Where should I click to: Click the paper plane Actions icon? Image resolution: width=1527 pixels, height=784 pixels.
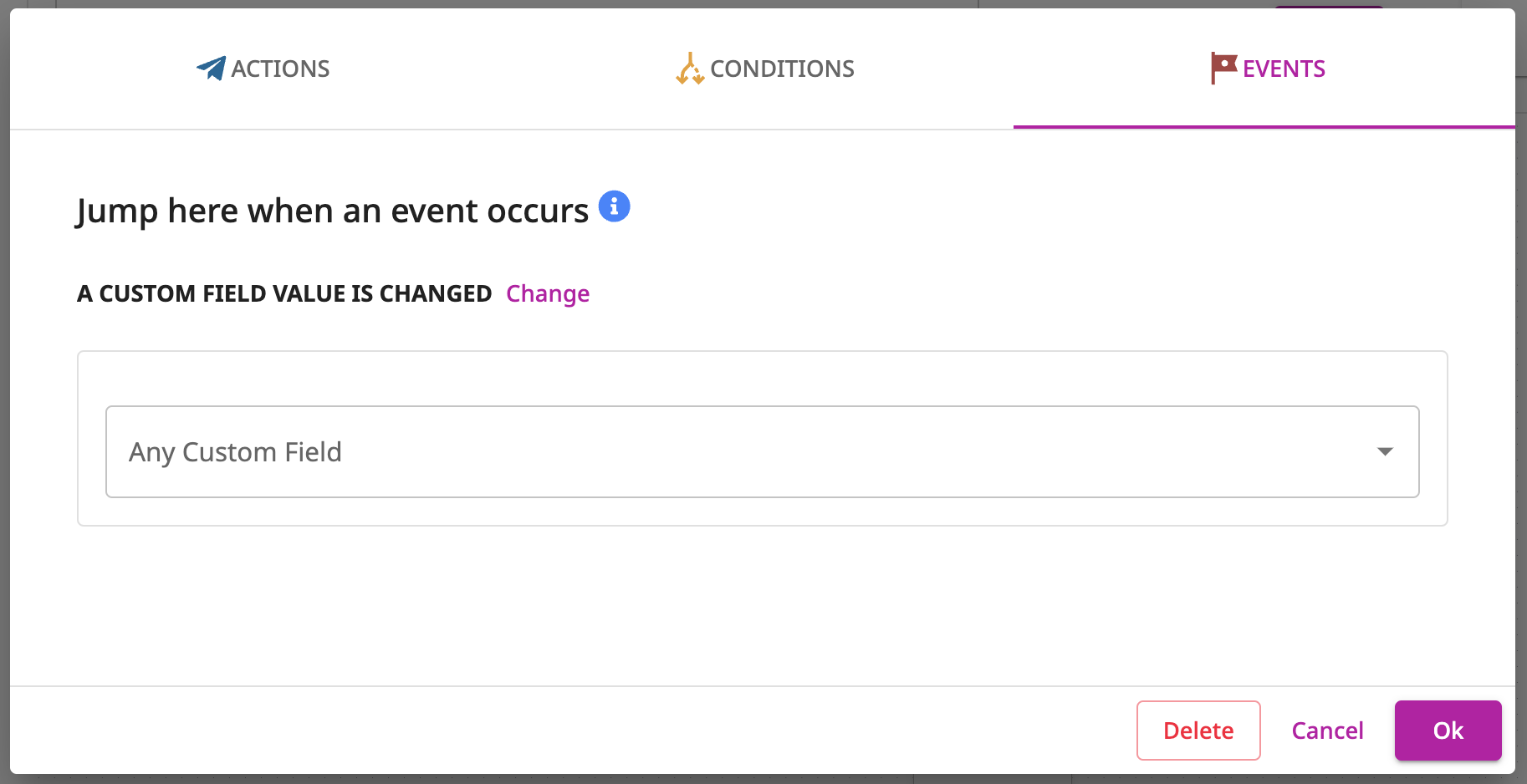[211, 69]
